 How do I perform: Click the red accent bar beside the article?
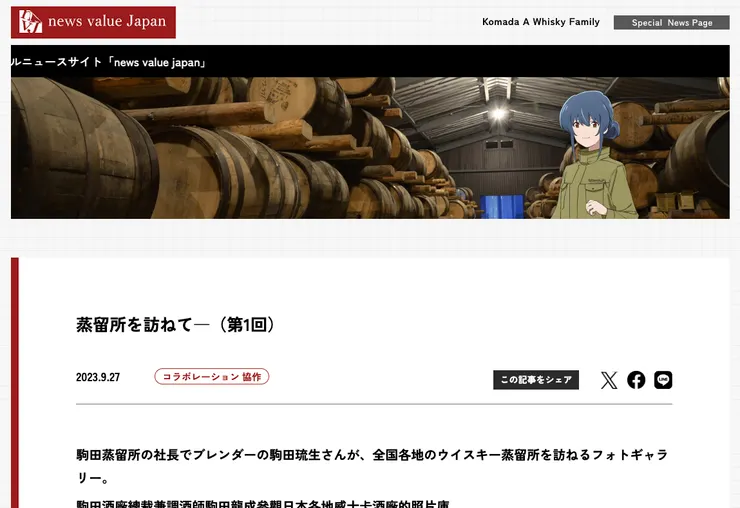15,383
